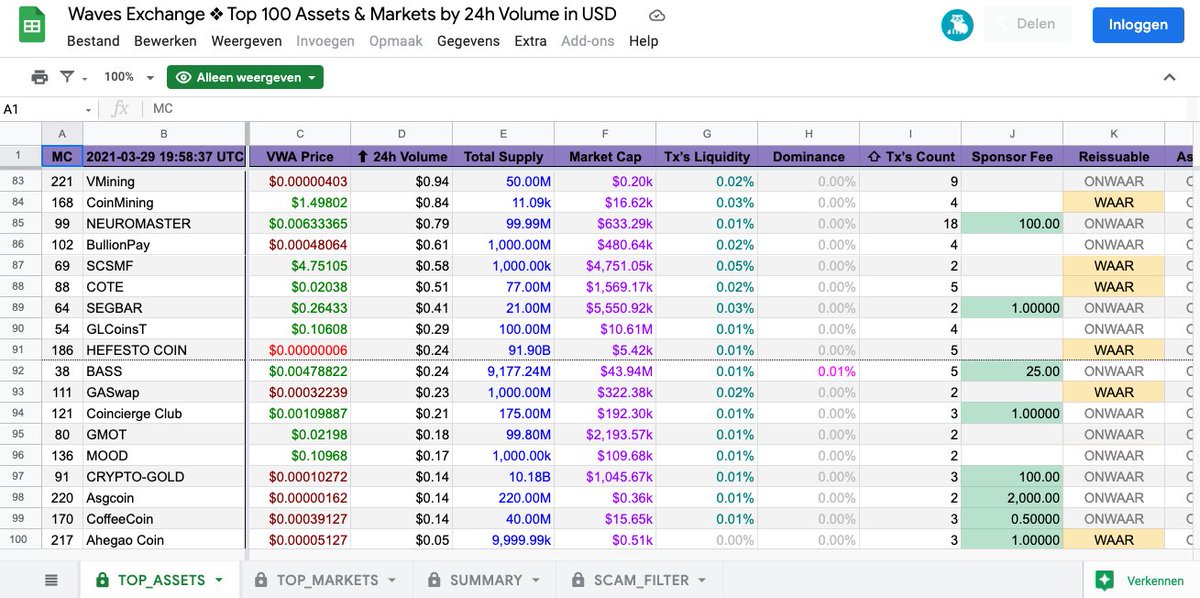1200x598 pixels.
Task: Click the Ahegao Coin cell
Action: 164,540
